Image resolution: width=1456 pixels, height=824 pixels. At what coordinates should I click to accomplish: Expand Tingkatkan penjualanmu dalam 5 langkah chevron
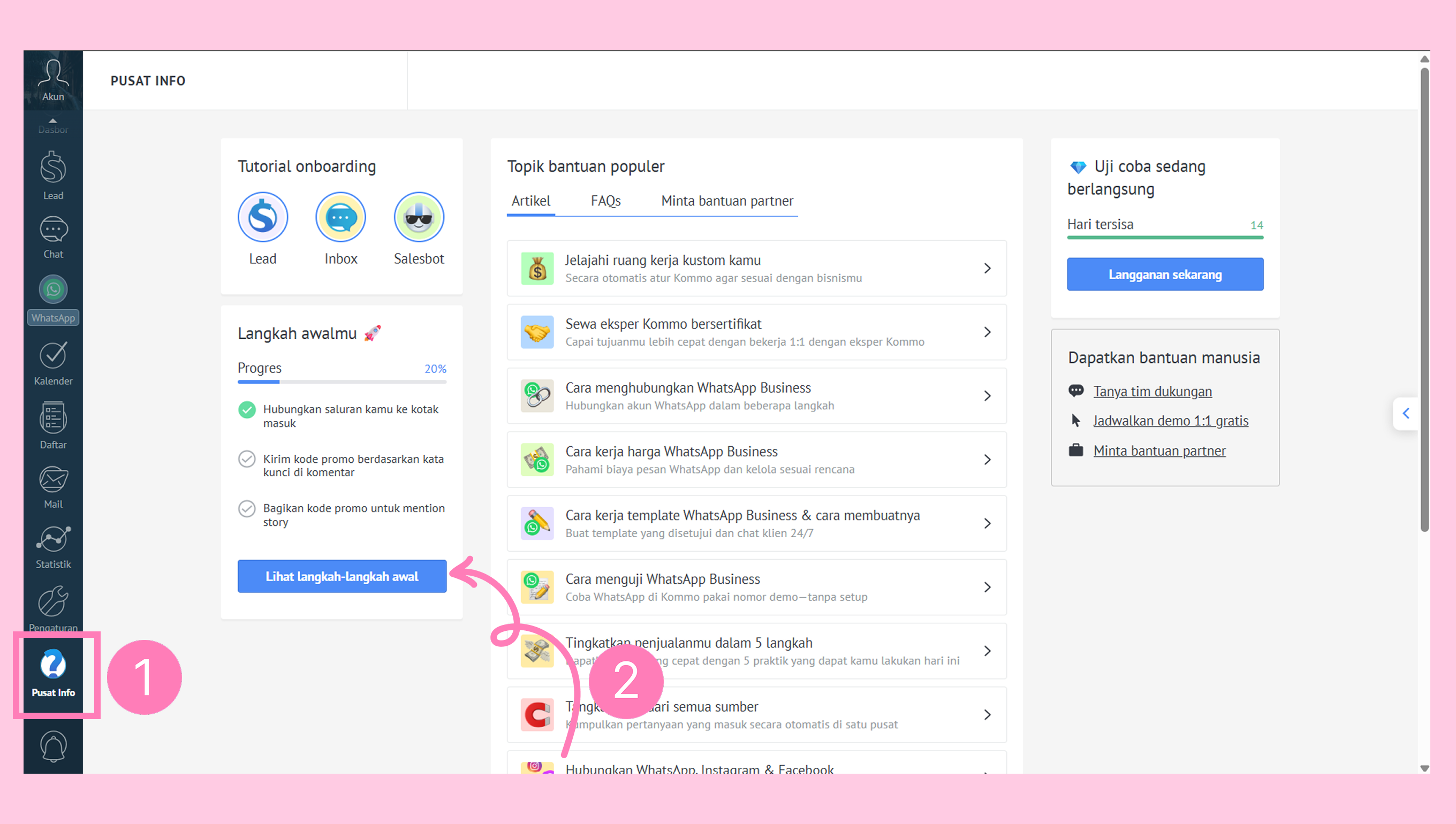[987, 651]
